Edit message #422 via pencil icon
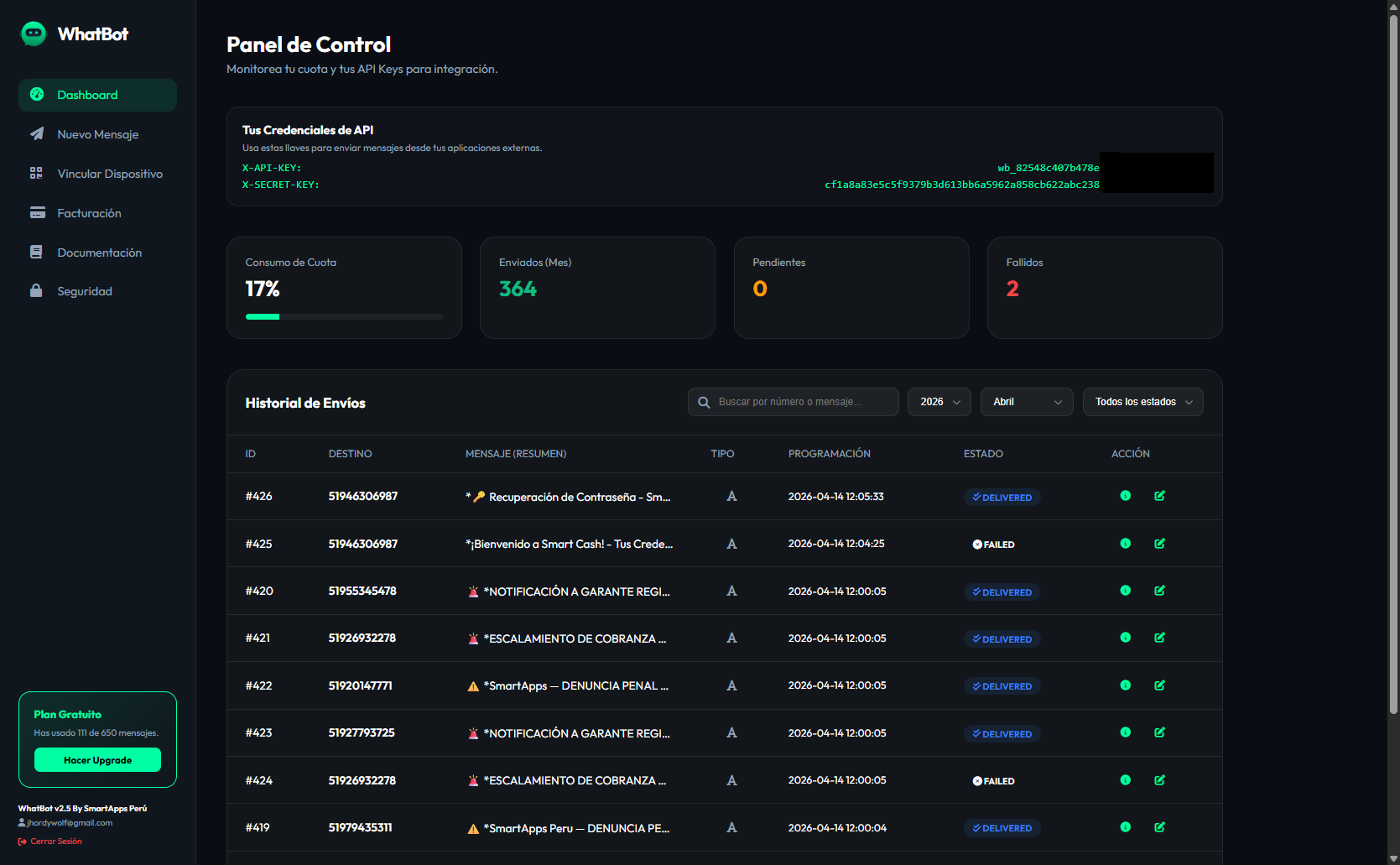This screenshot has height=865, width=1400. click(x=1159, y=685)
